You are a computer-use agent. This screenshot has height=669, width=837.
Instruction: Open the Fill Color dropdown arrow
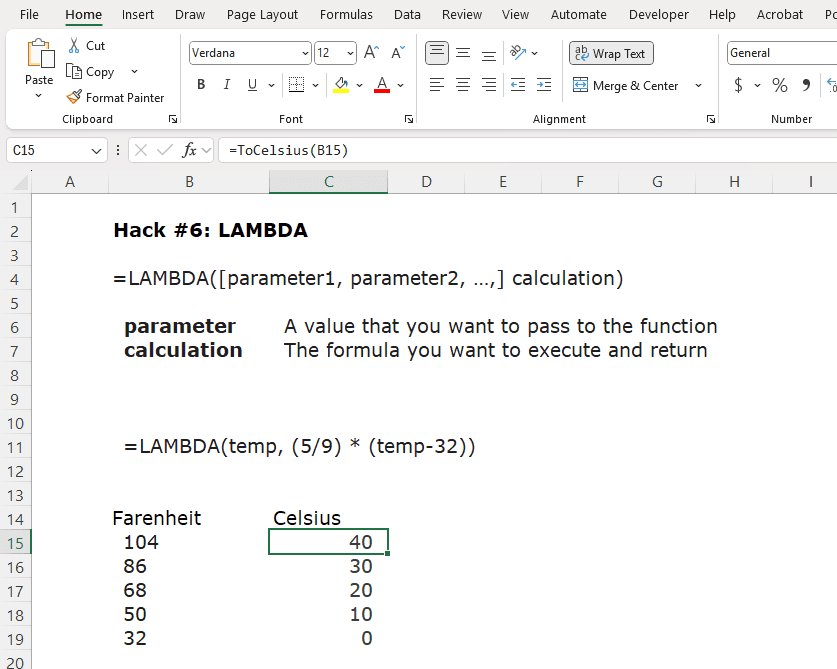pos(357,84)
